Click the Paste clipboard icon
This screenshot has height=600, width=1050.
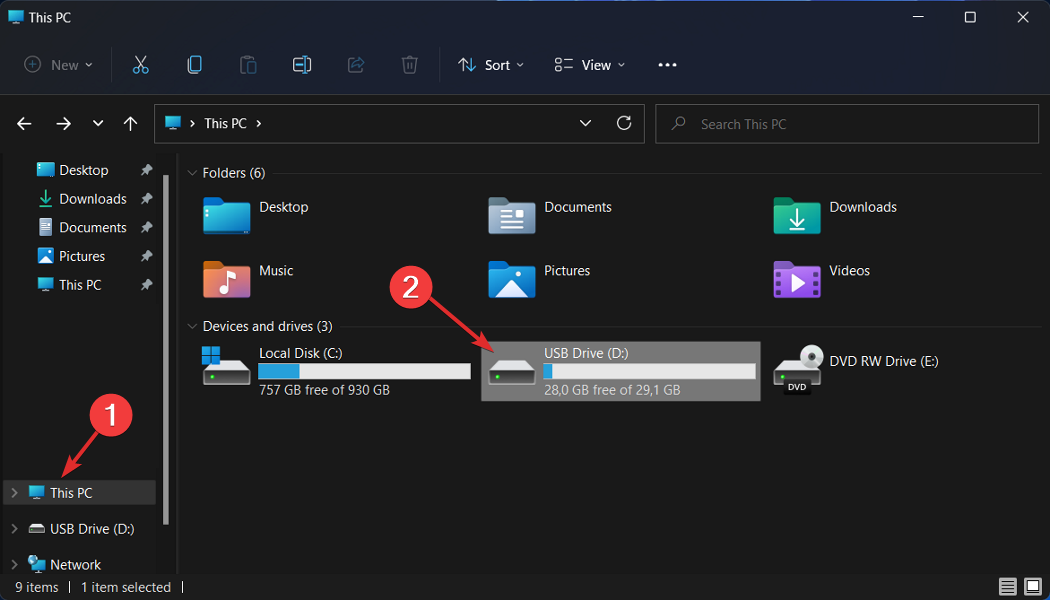(x=248, y=65)
